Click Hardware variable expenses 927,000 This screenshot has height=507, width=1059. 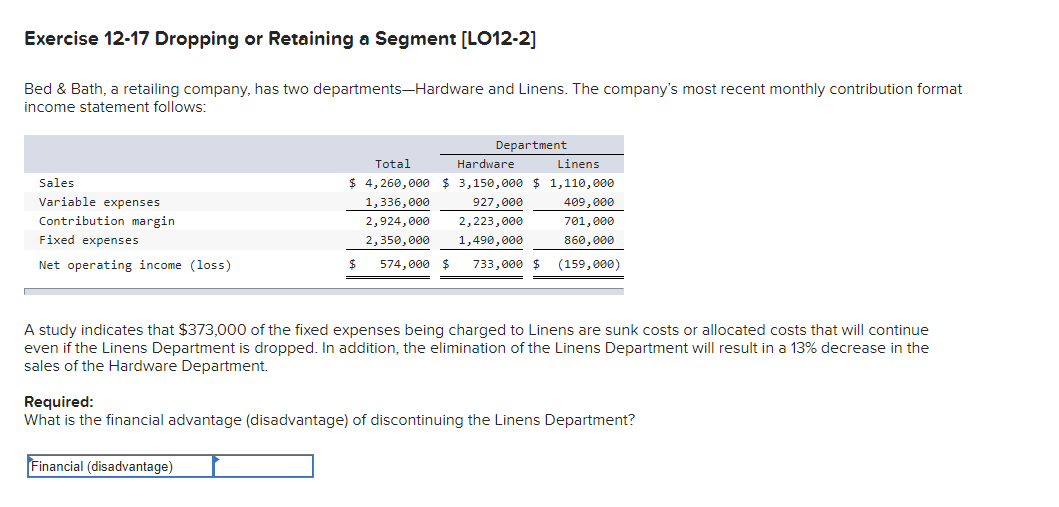tap(497, 202)
